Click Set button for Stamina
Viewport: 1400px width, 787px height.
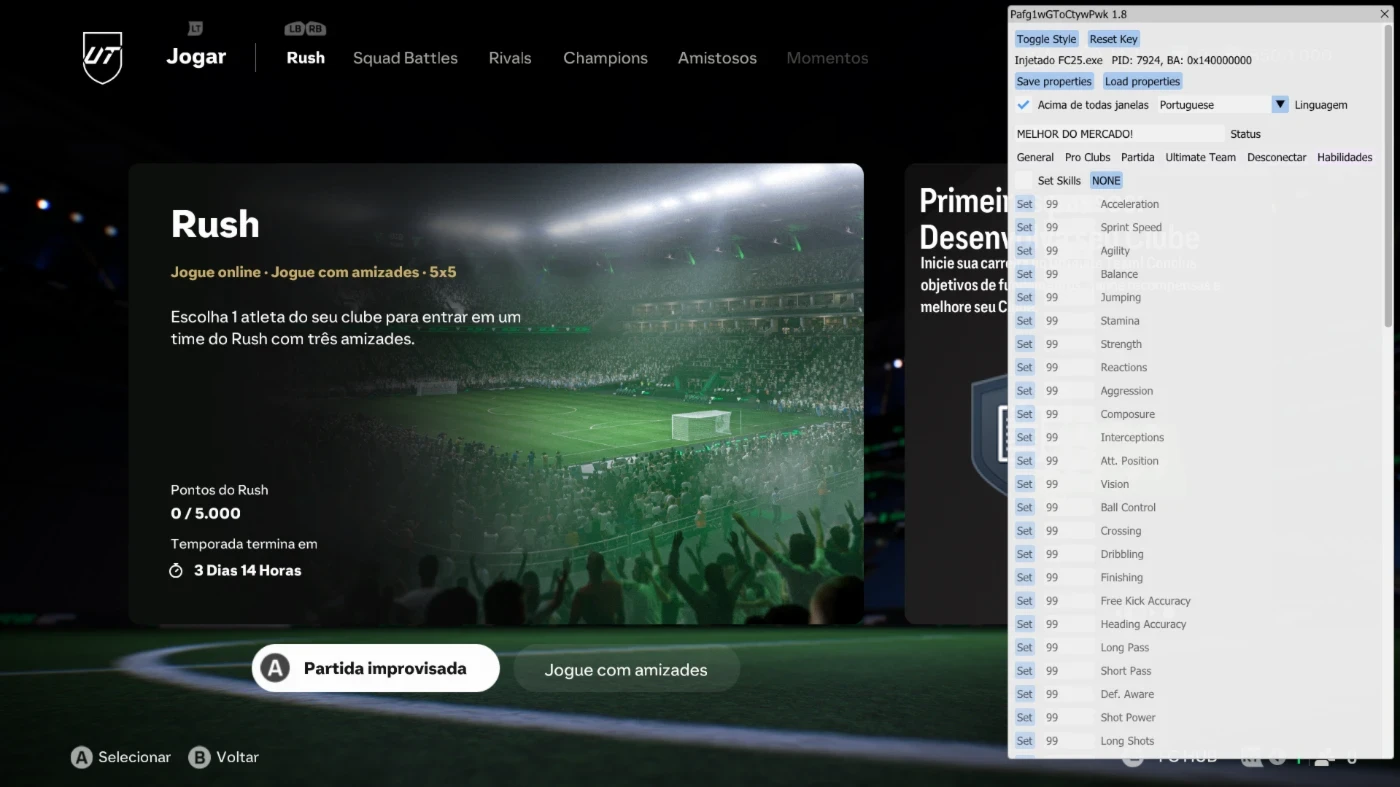coord(1024,321)
